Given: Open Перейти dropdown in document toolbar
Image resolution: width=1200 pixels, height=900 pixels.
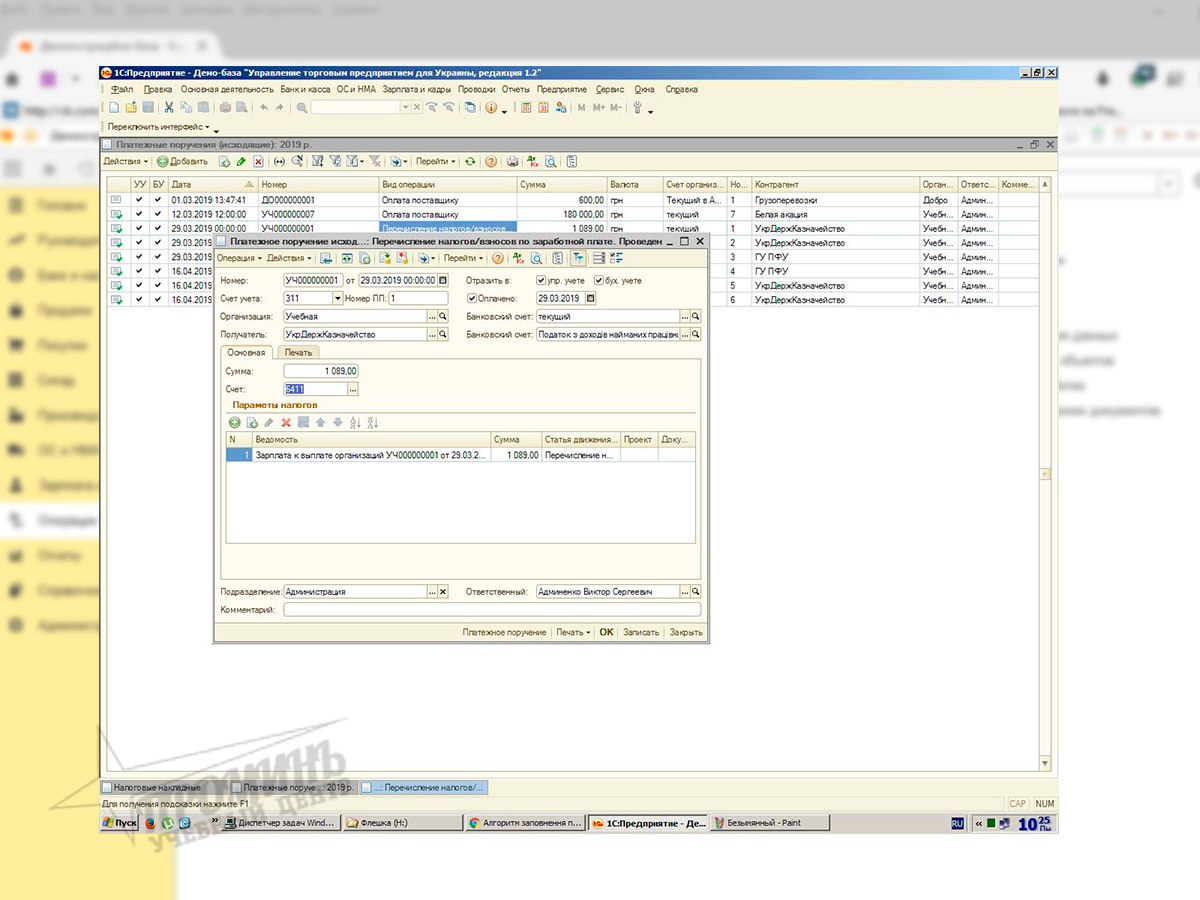Looking at the screenshot, I should click(464, 258).
